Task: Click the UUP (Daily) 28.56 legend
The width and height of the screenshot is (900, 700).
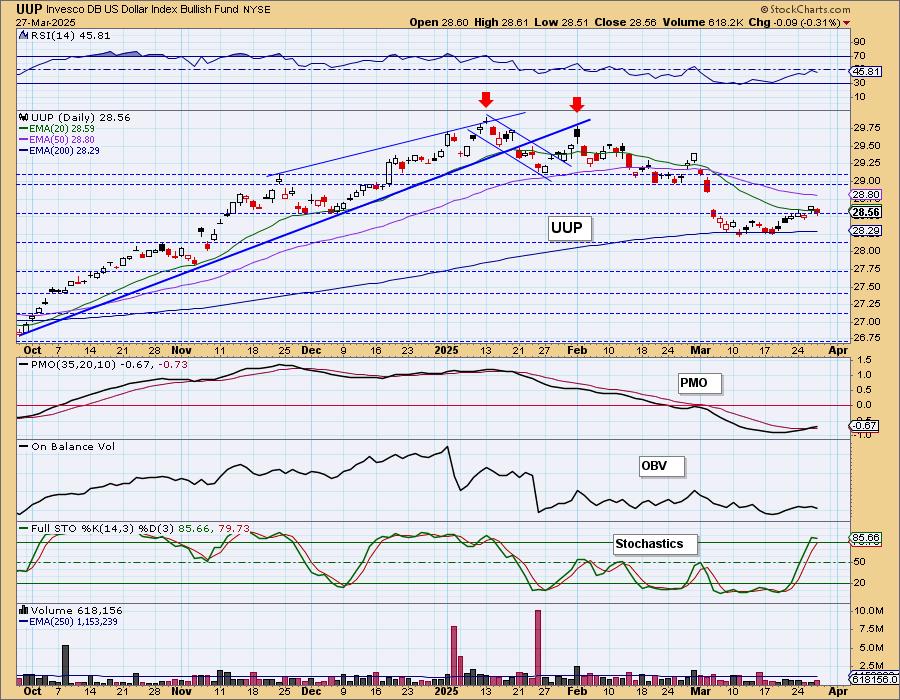Action: (x=81, y=118)
